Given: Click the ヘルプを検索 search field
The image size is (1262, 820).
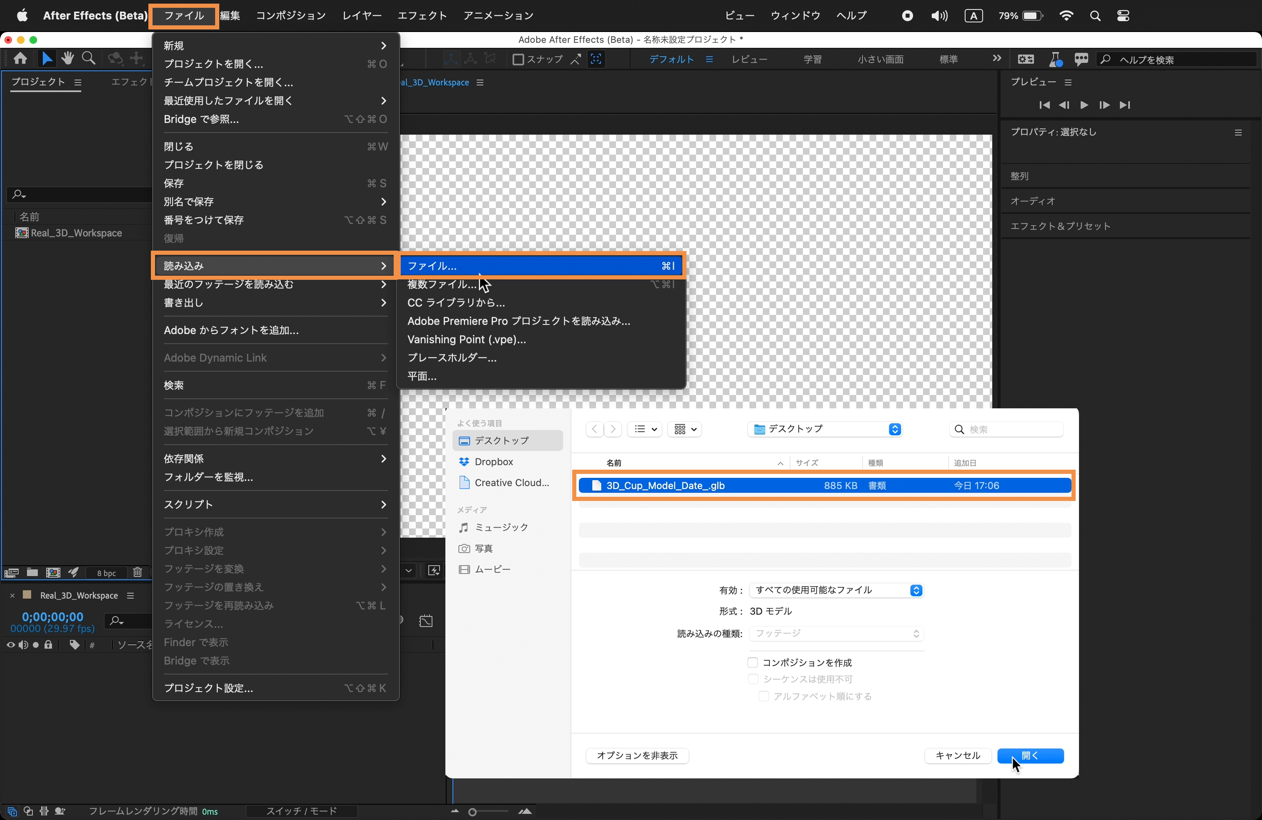Looking at the screenshot, I should pos(1176,60).
